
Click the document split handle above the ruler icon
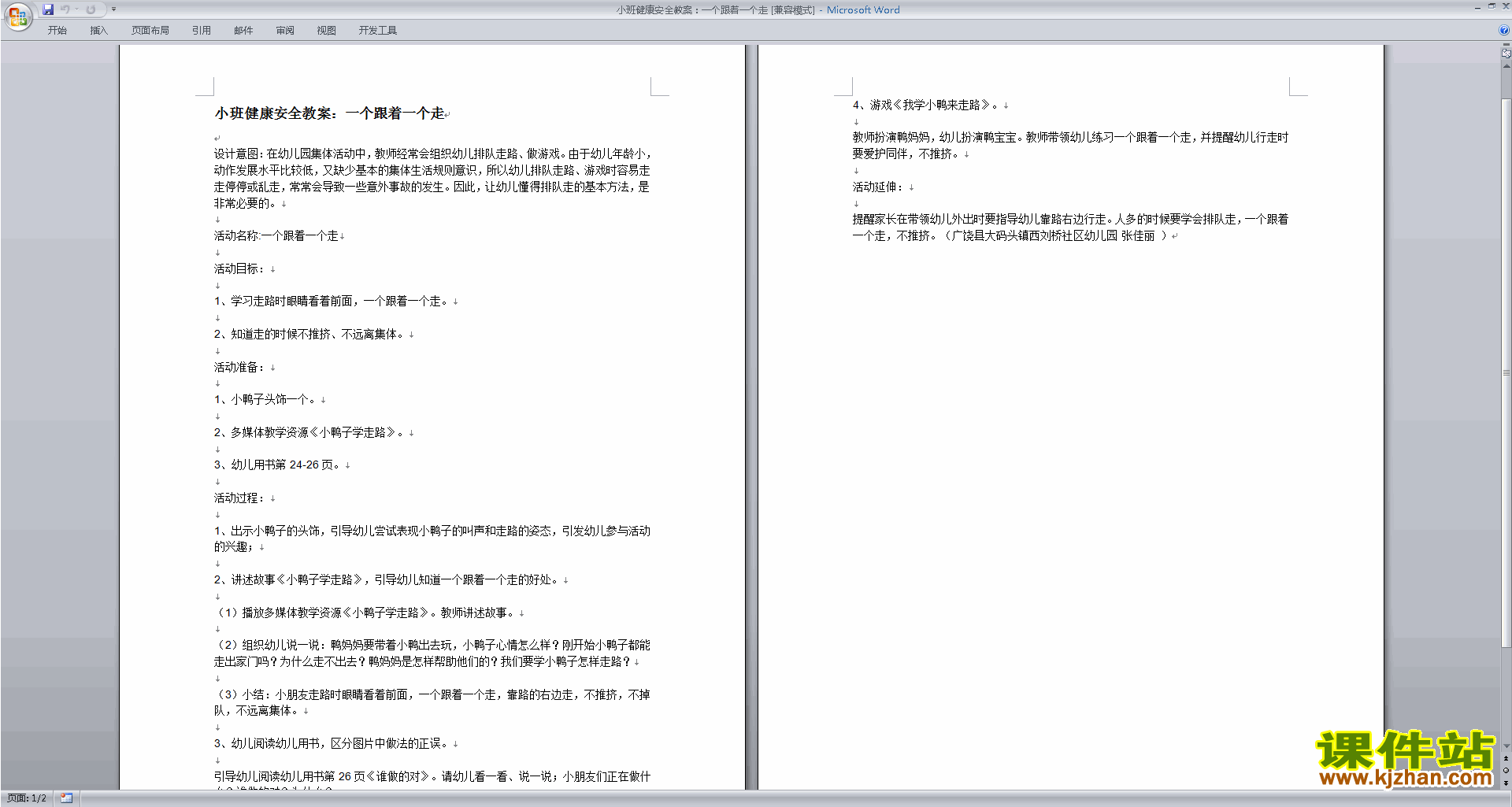pyautogui.click(x=1506, y=45)
